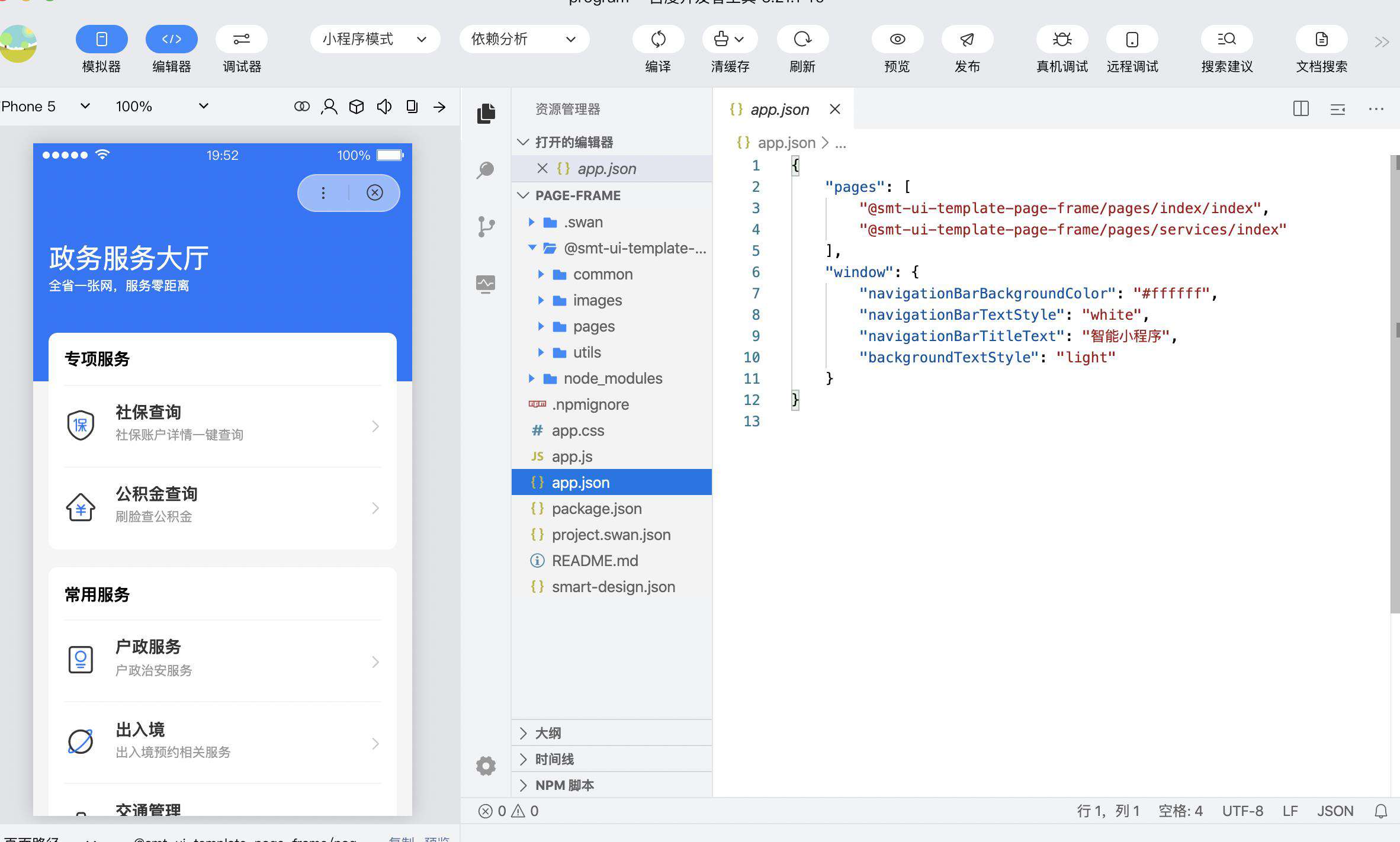Open the app.js file
This screenshot has height=842, width=1400.
tap(612, 457)
